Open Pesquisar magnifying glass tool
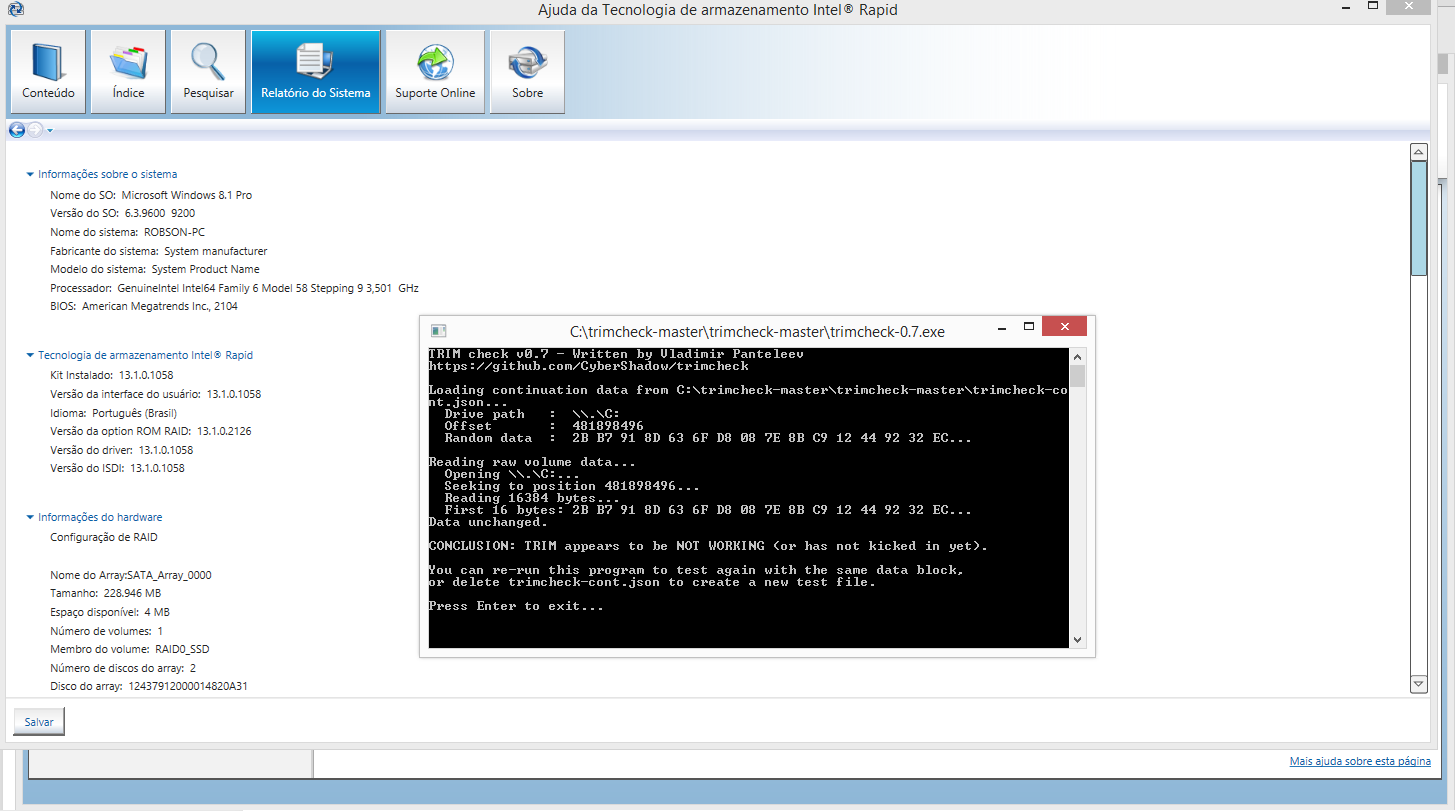The width and height of the screenshot is (1455, 811). click(x=208, y=71)
